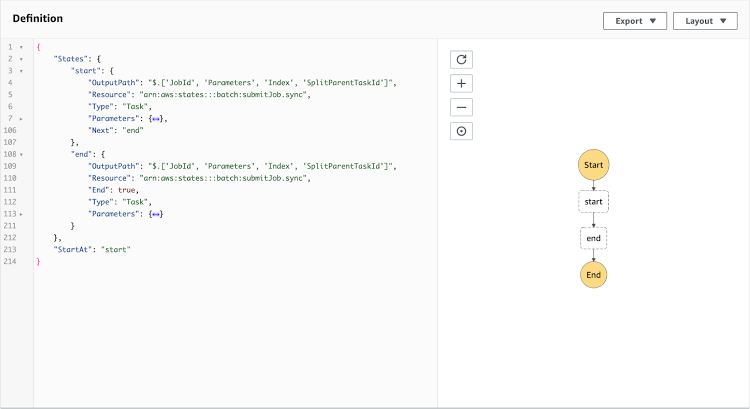Open the Export dropdown menu

coord(635,21)
